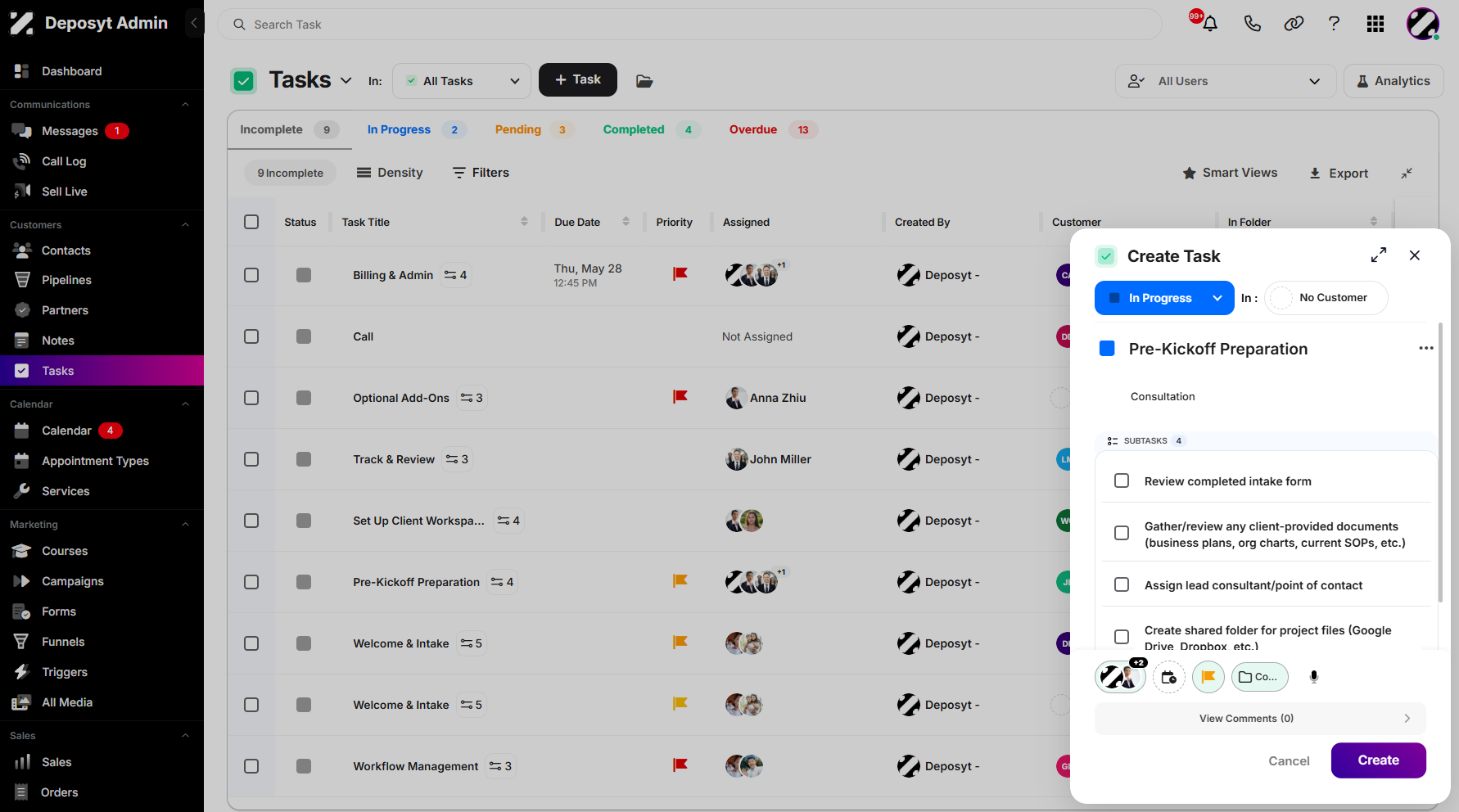Click the Create button
1459x812 pixels.
(1379, 760)
